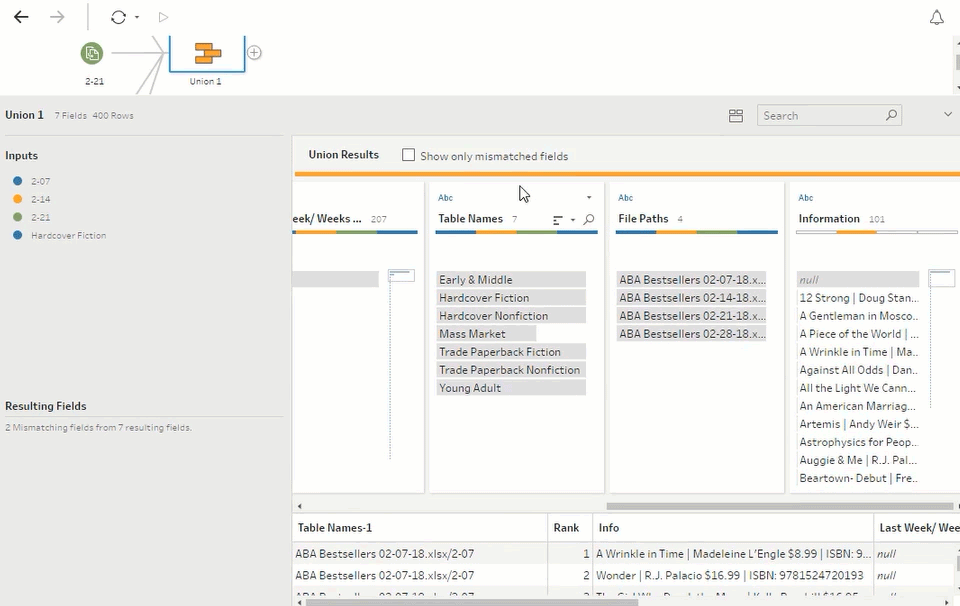This screenshot has width=960, height=606.
Task: Open the refresh options dropdown arrow
Action: pos(137,18)
